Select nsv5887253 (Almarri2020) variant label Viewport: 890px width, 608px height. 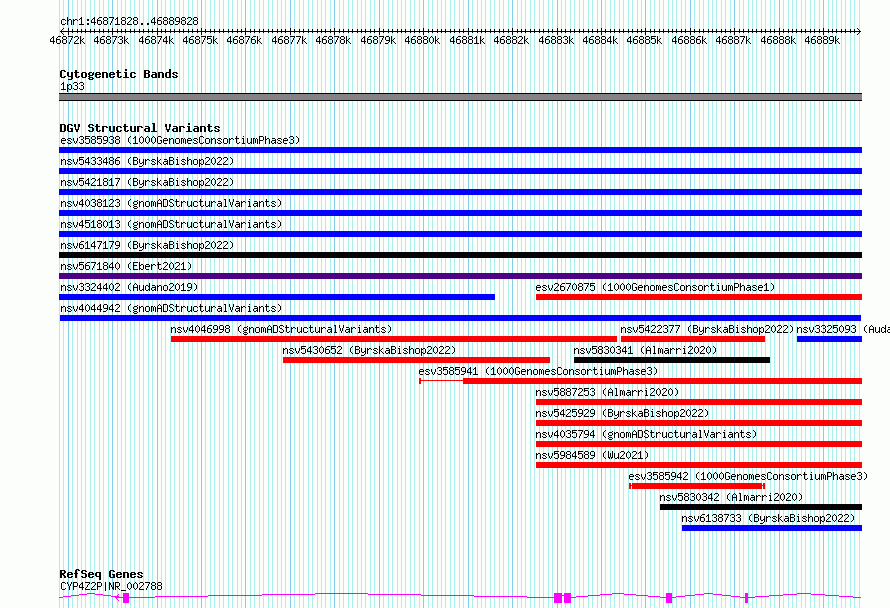[x=607, y=392]
